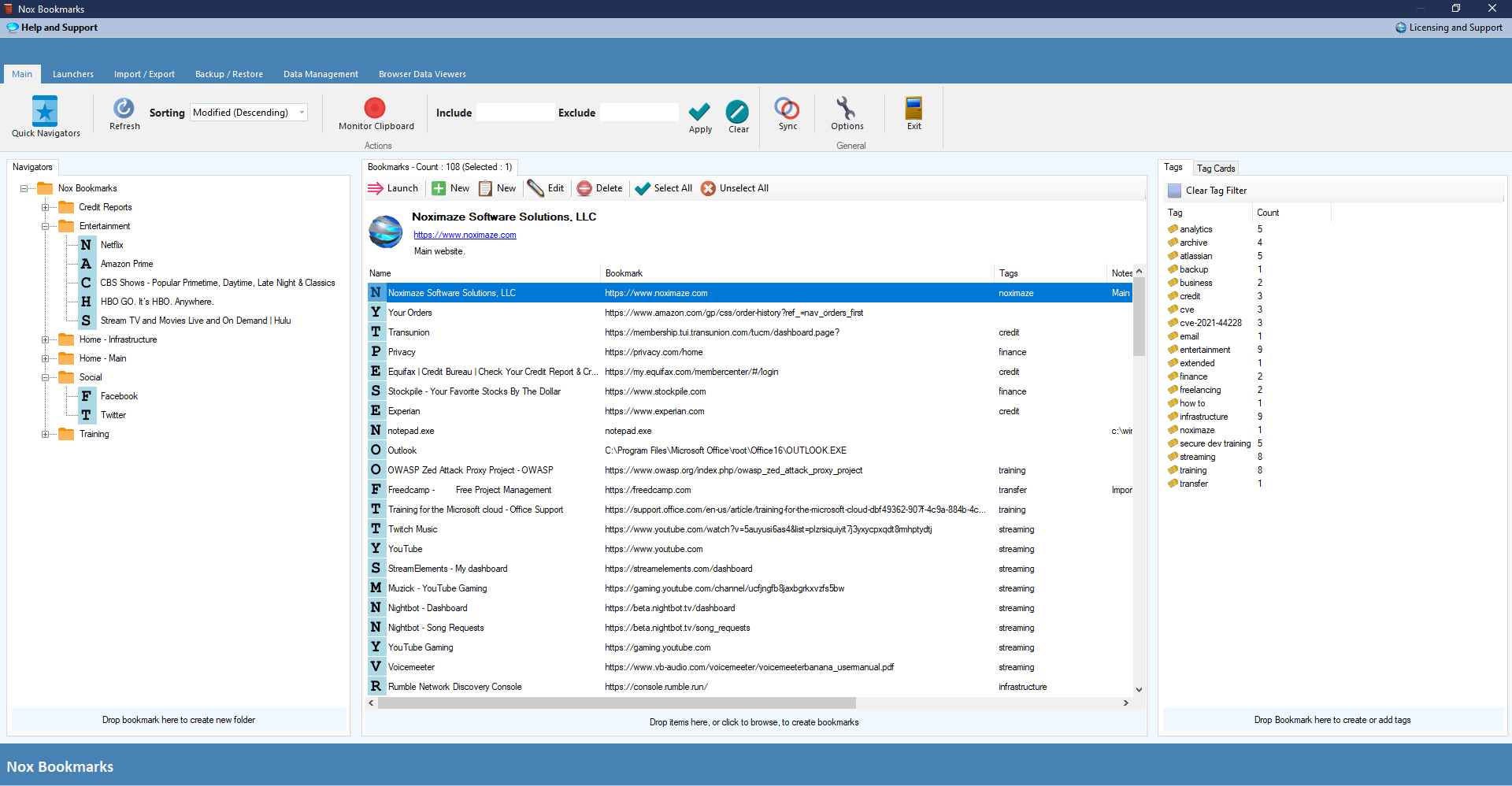
Task: Select Rumble Network Discovery Console row
Action: [x=750, y=687]
